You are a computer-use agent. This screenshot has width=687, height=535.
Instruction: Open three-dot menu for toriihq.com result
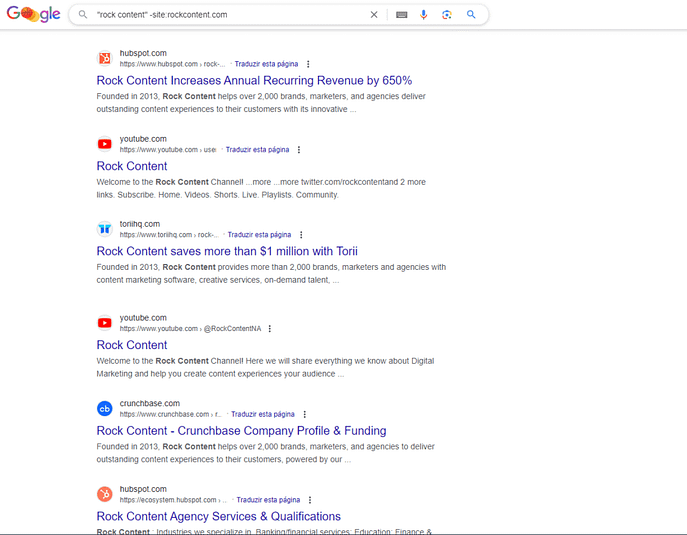(301, 235)
